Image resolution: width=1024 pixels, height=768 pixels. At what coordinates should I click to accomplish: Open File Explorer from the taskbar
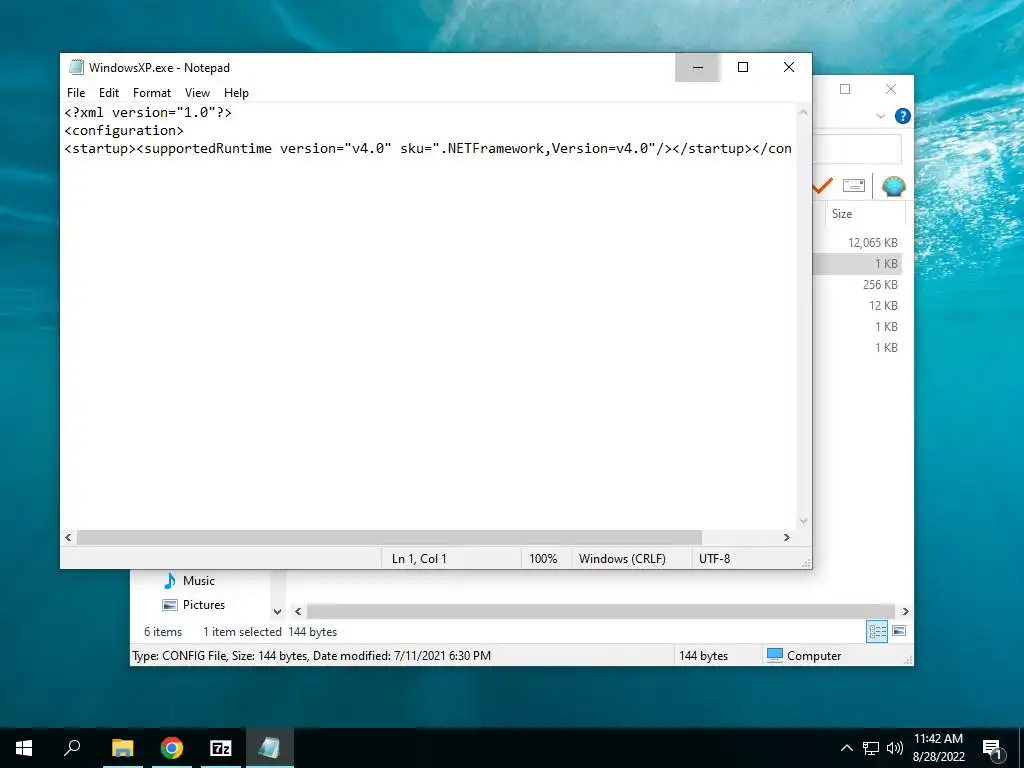tap(122, 748)
